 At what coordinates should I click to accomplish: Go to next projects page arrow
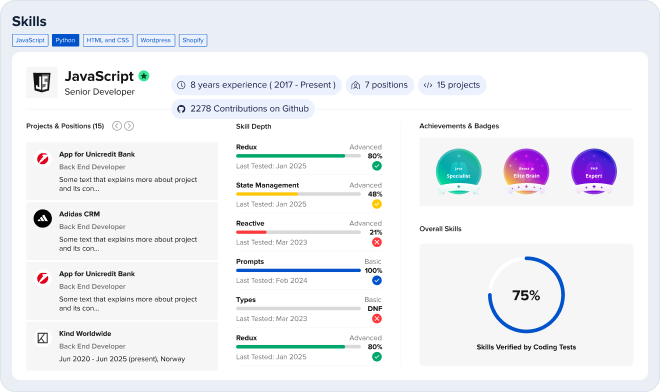tap(129, 126)
